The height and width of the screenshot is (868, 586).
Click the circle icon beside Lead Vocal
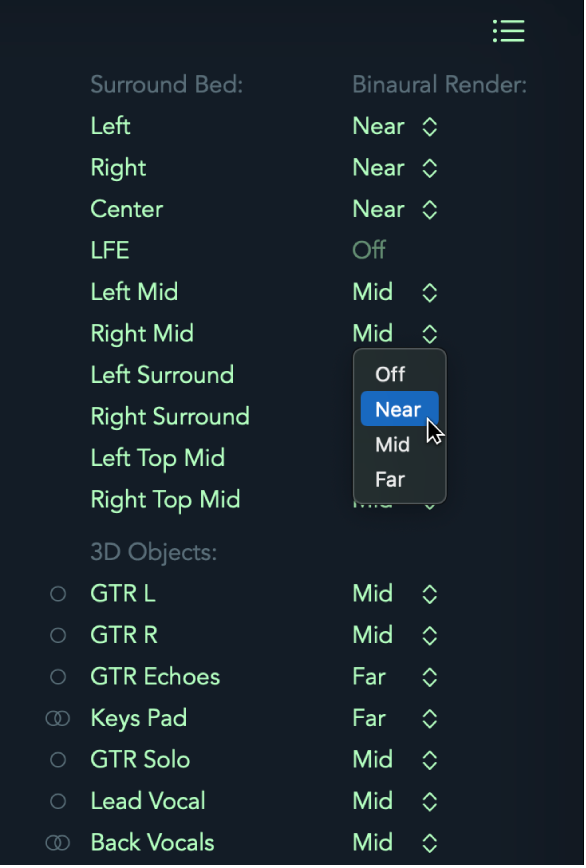pyautogui.click(x=58, y=802)
